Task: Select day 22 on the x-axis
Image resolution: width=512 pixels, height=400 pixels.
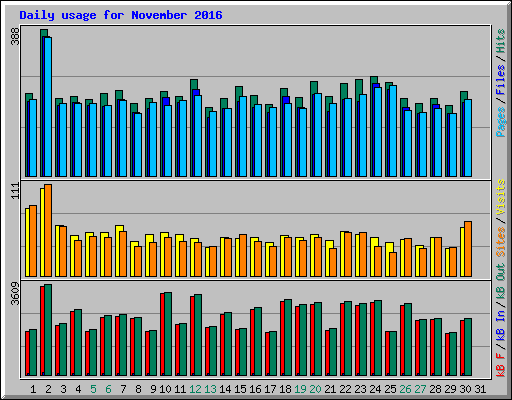Action: (x=345, y=389)
